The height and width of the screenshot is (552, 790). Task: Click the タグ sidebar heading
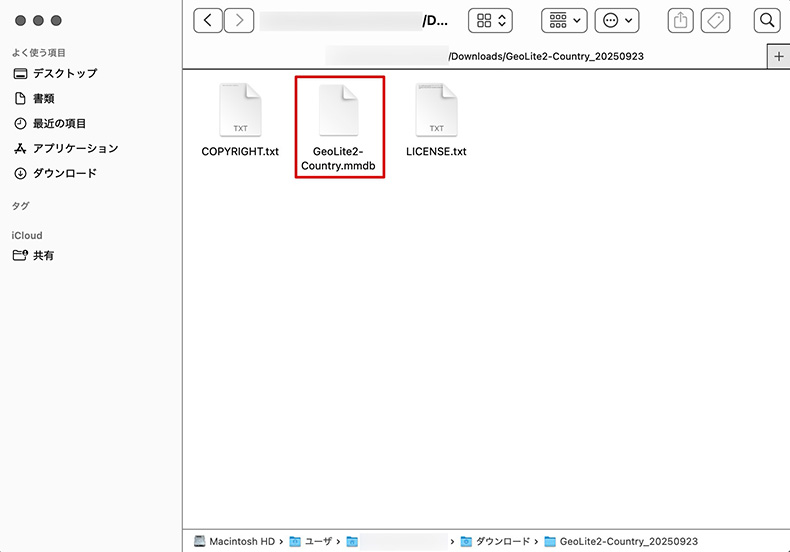click(x=21, y=205)
